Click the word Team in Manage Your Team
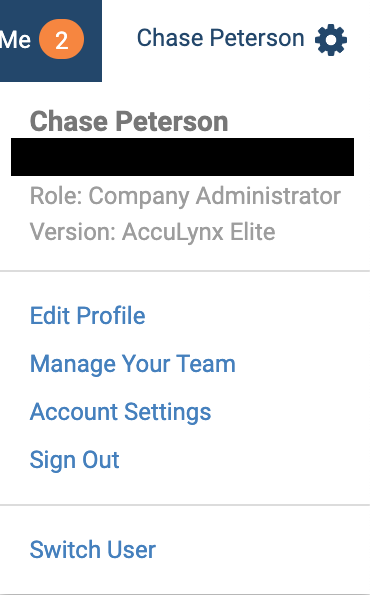 [x=206, y=364]
